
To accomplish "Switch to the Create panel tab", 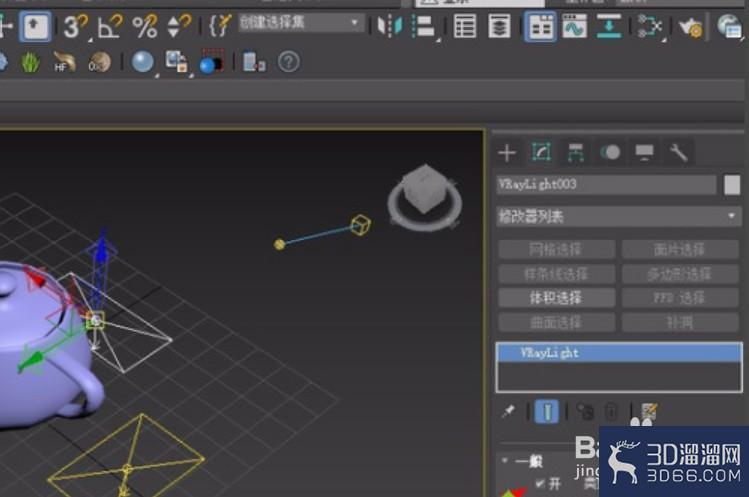I will pyautogui.click(x=507, y=153).
